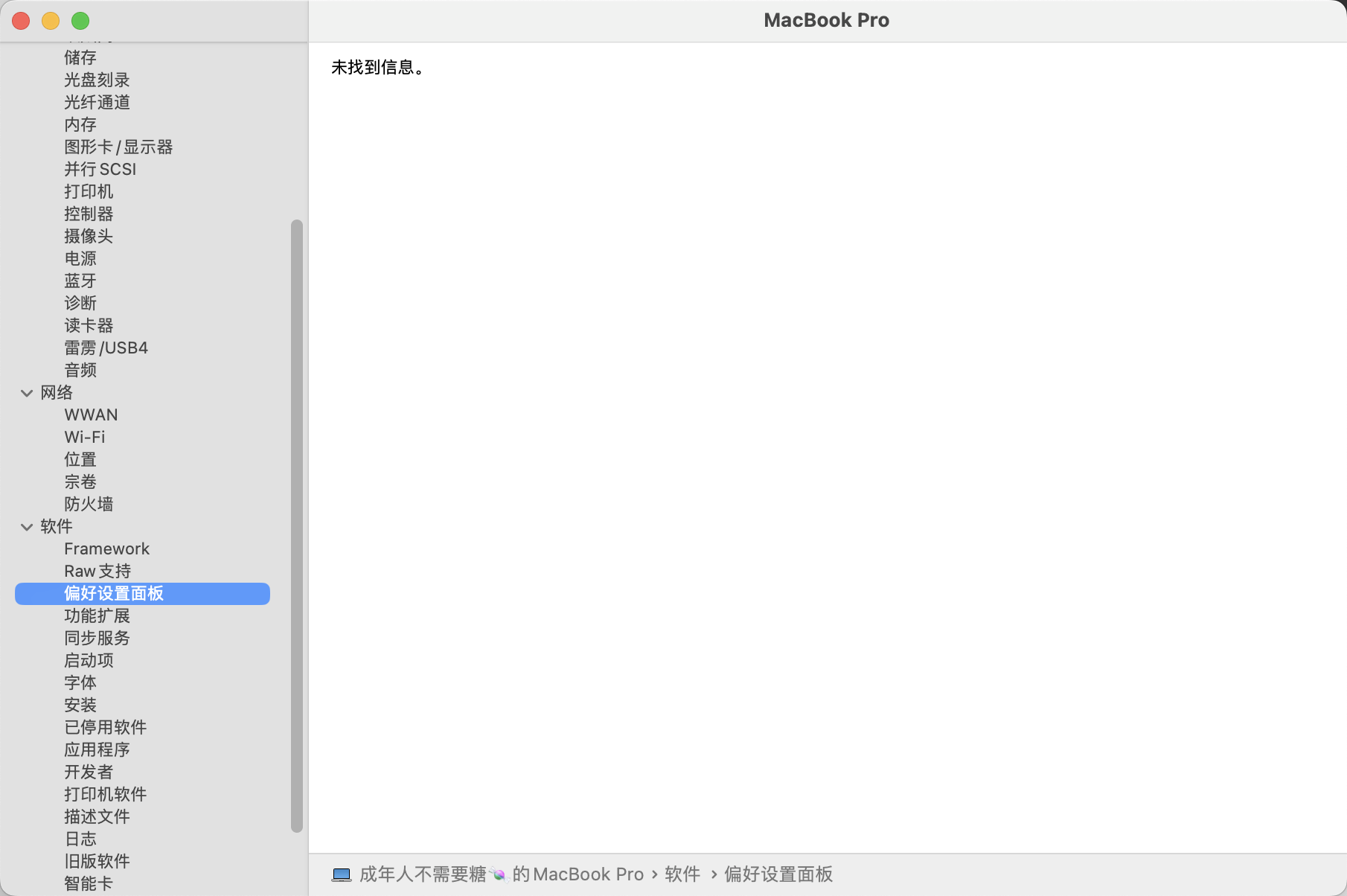The image size is (1347, 896).
Task: Open the 防火墙 sidebar entry
Action: [89, 505]
